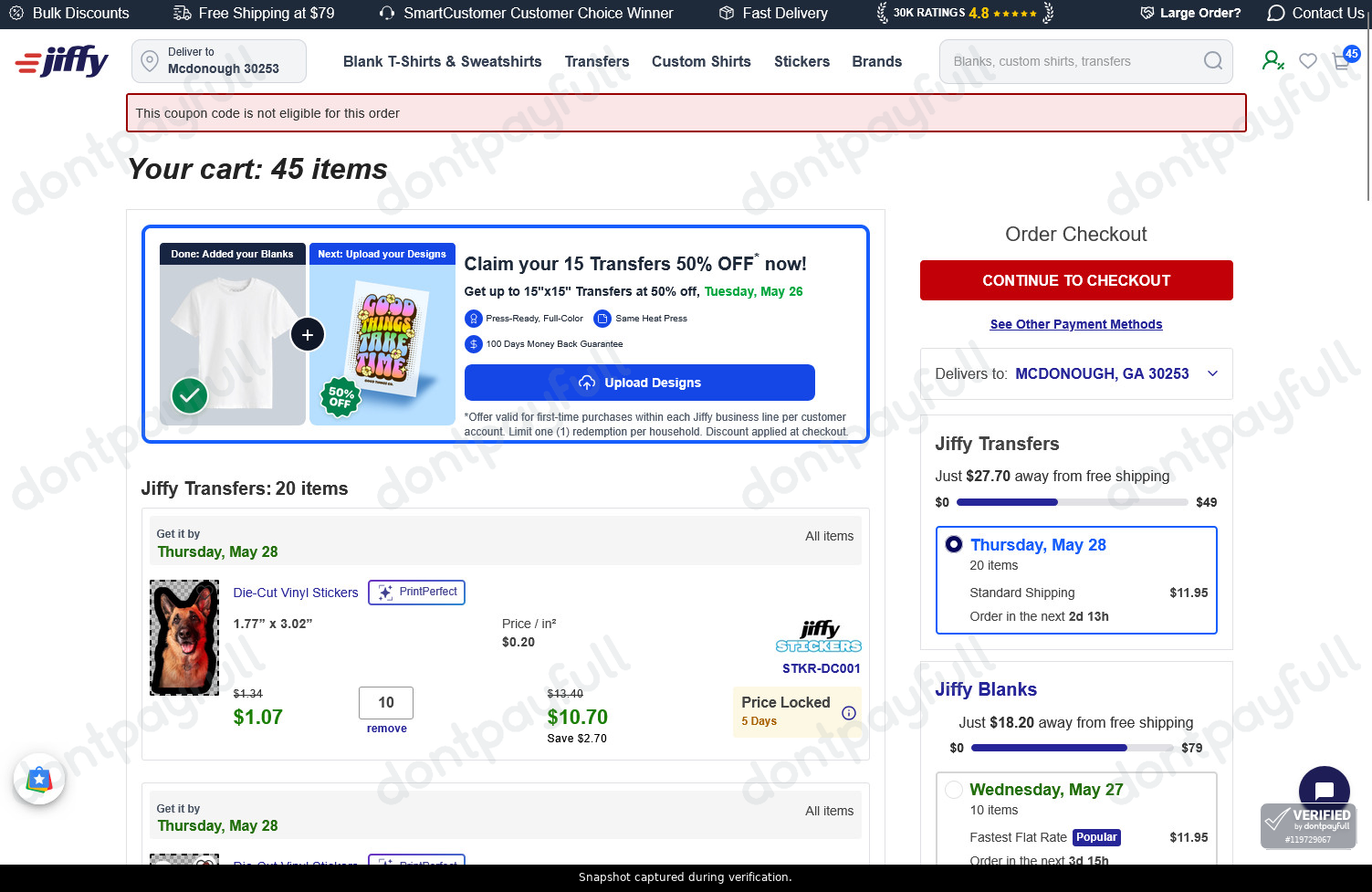Click the STKR-DC001 product code
Screen dimensions: 1372x892
pyautogui.click(x=822, y=668)
